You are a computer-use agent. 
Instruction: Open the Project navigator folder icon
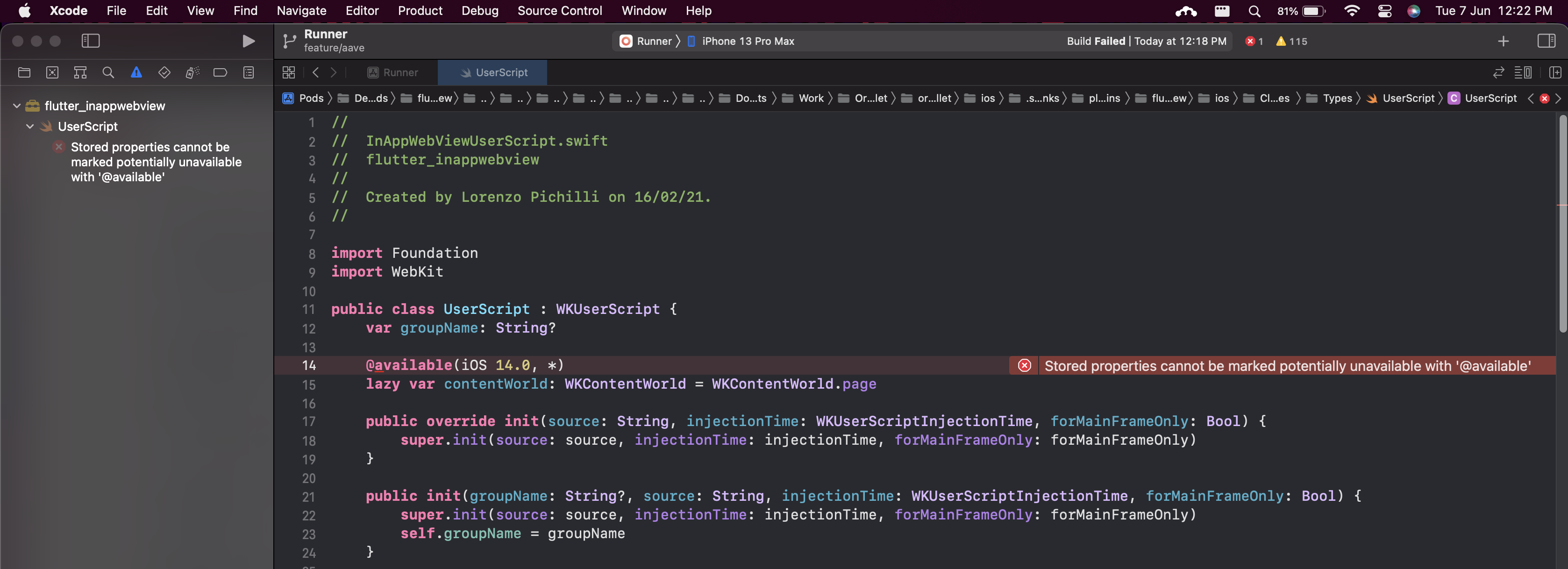(24, 72)
